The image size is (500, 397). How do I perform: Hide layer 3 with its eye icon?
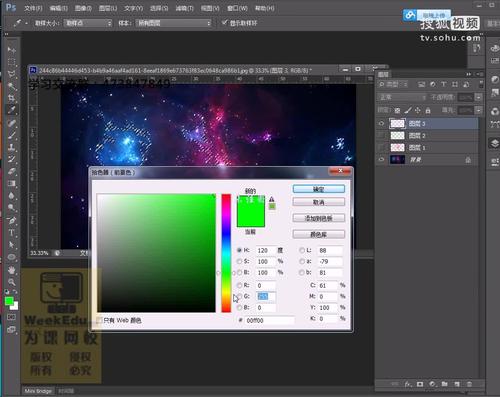[381, 124]
